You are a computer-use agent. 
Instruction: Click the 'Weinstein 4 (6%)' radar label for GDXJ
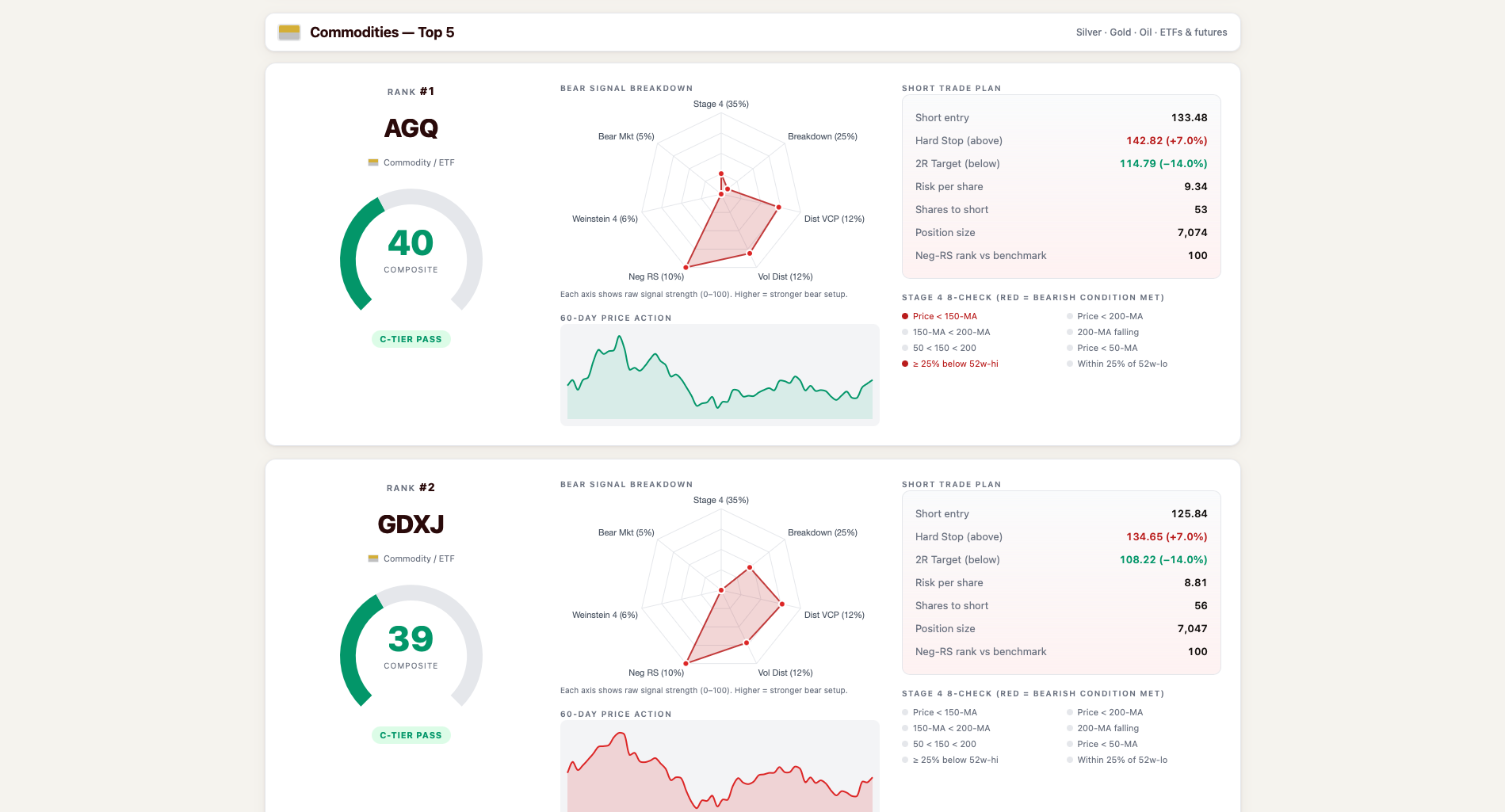click(605, 615)
